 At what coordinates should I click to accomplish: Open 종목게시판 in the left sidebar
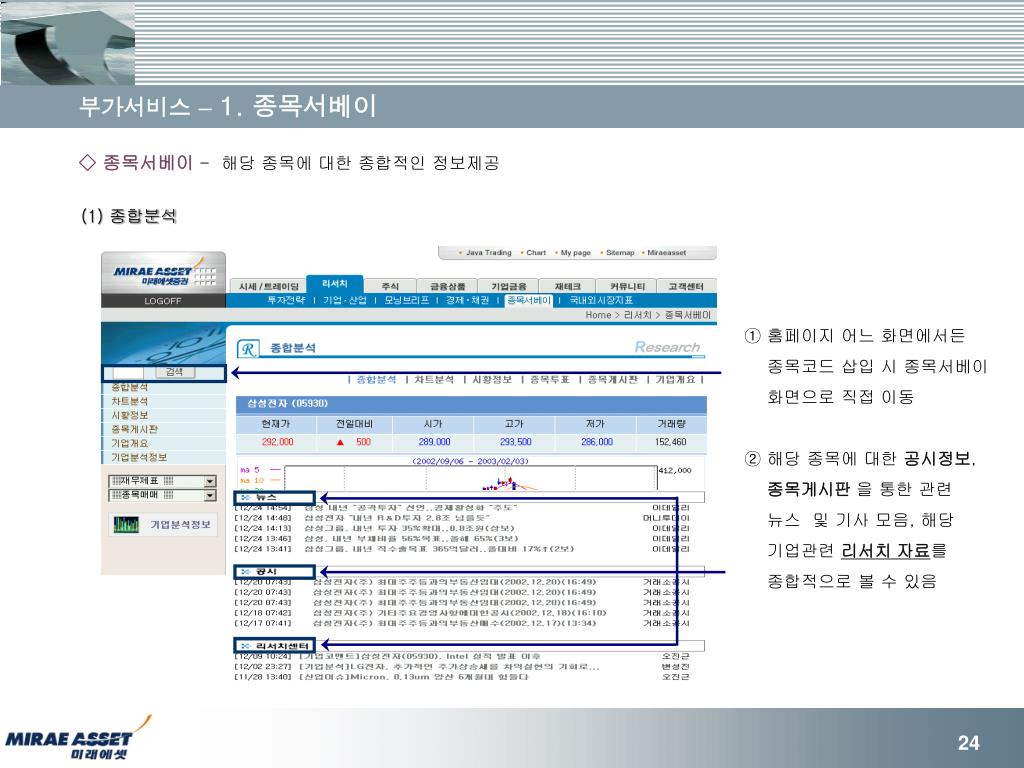tap(135, 429)
